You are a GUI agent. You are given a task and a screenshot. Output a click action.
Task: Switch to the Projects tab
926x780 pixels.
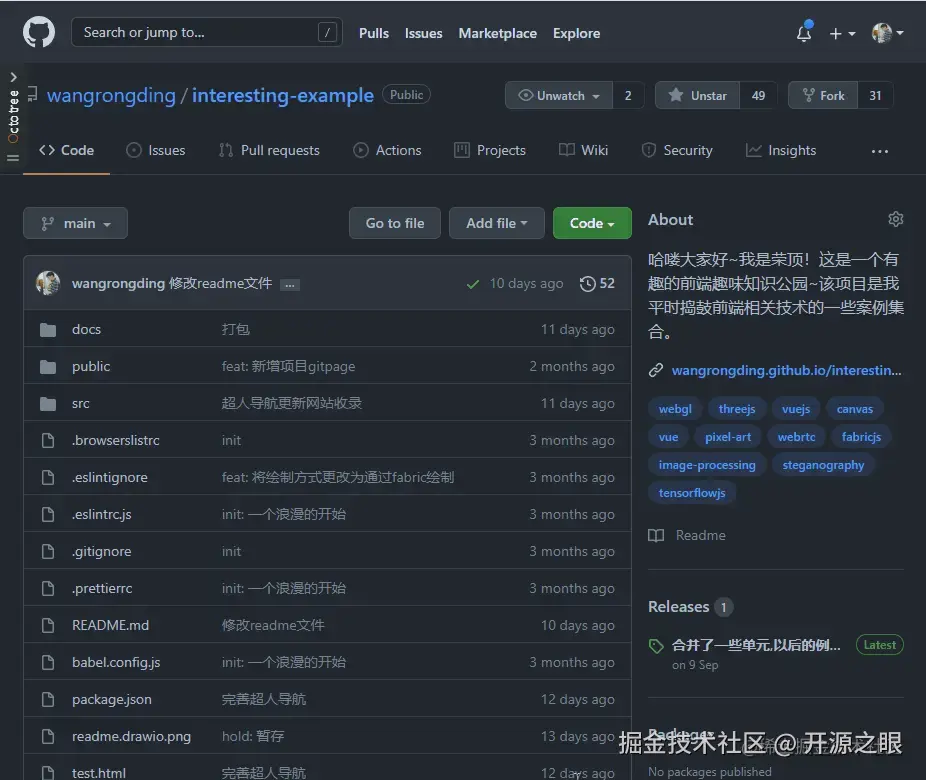click(x=490, y=151)
